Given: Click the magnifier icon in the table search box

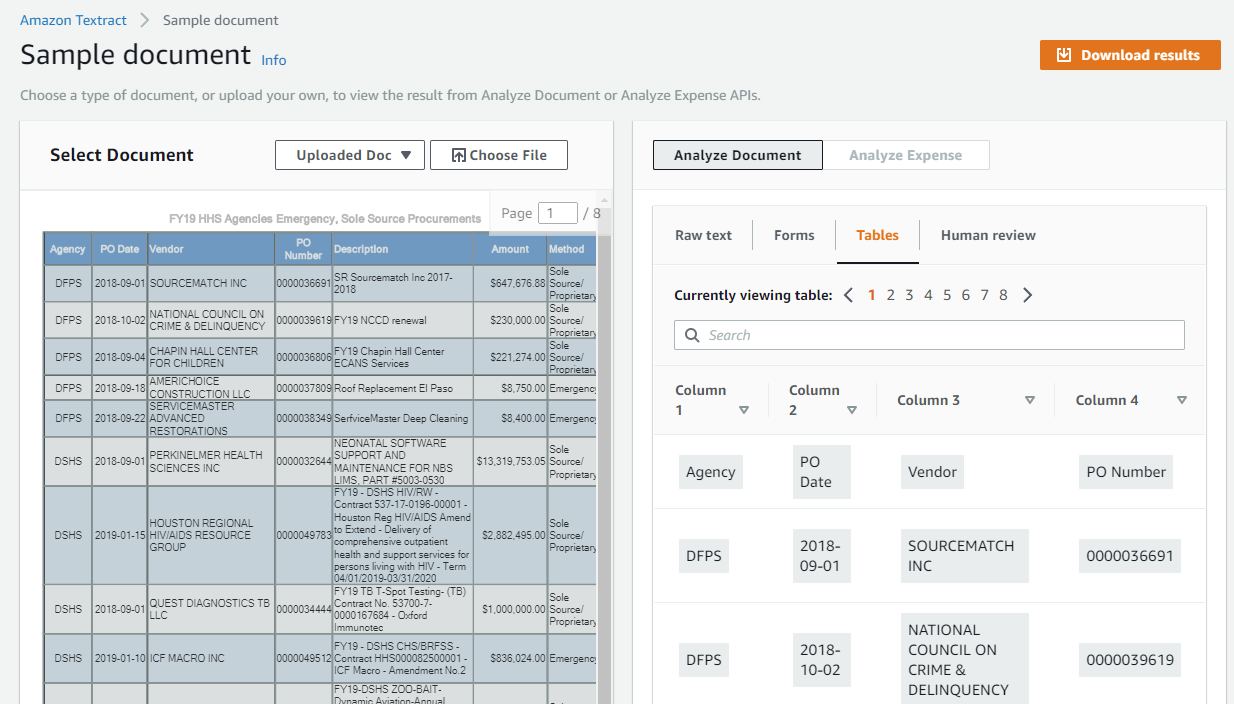Looking at the screenshot, I should pos(691,335).
